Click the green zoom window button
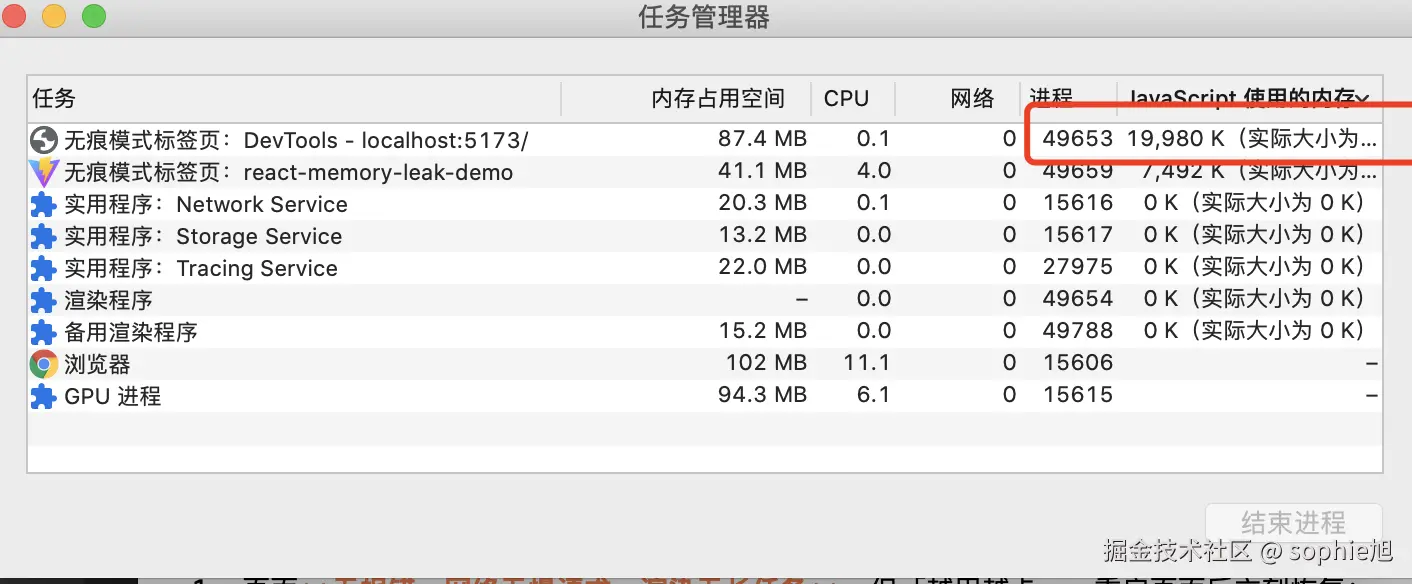Viewport: 1412px width, 584px height. coord(92,16)
